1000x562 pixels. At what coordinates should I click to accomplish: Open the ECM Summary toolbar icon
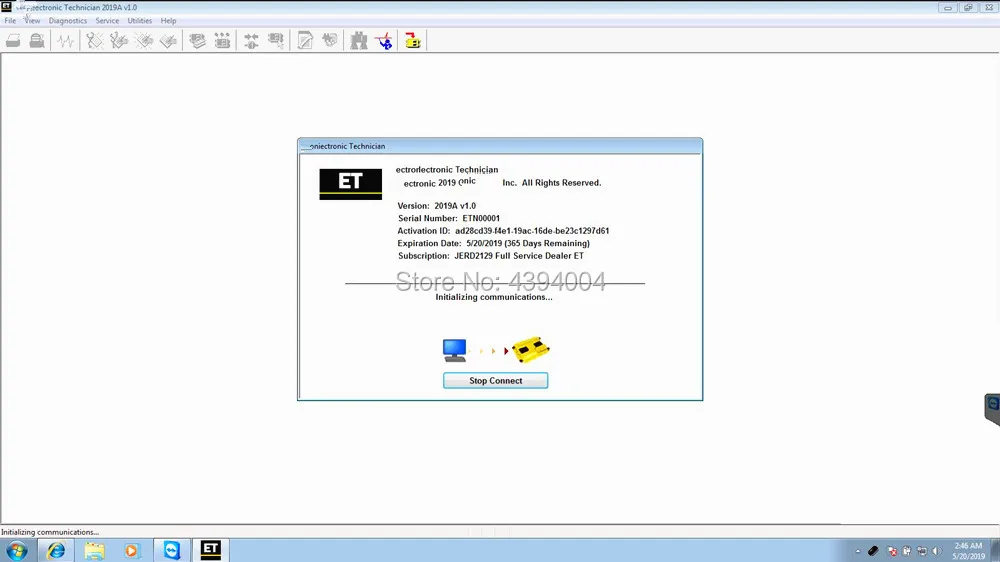198,41
